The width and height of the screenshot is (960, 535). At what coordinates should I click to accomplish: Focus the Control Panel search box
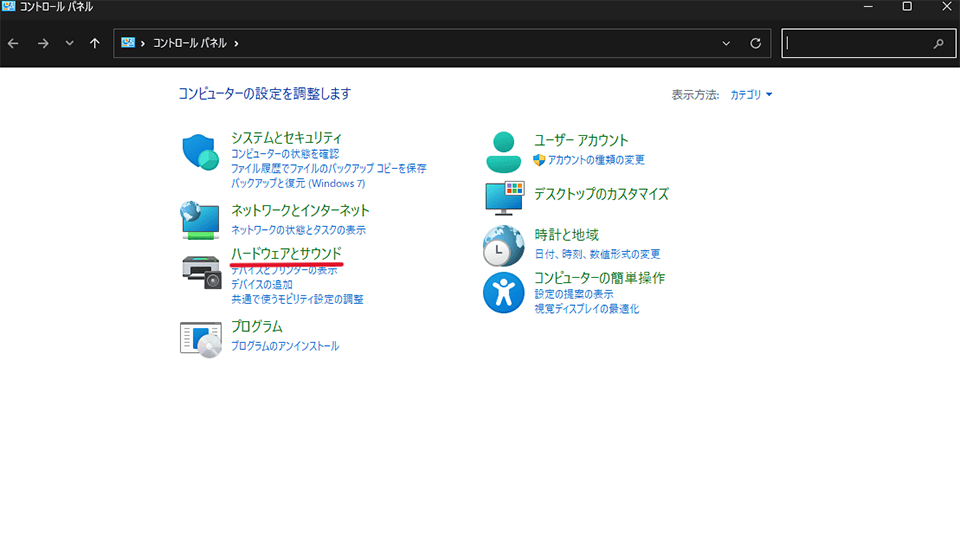(x=868, y=43)
